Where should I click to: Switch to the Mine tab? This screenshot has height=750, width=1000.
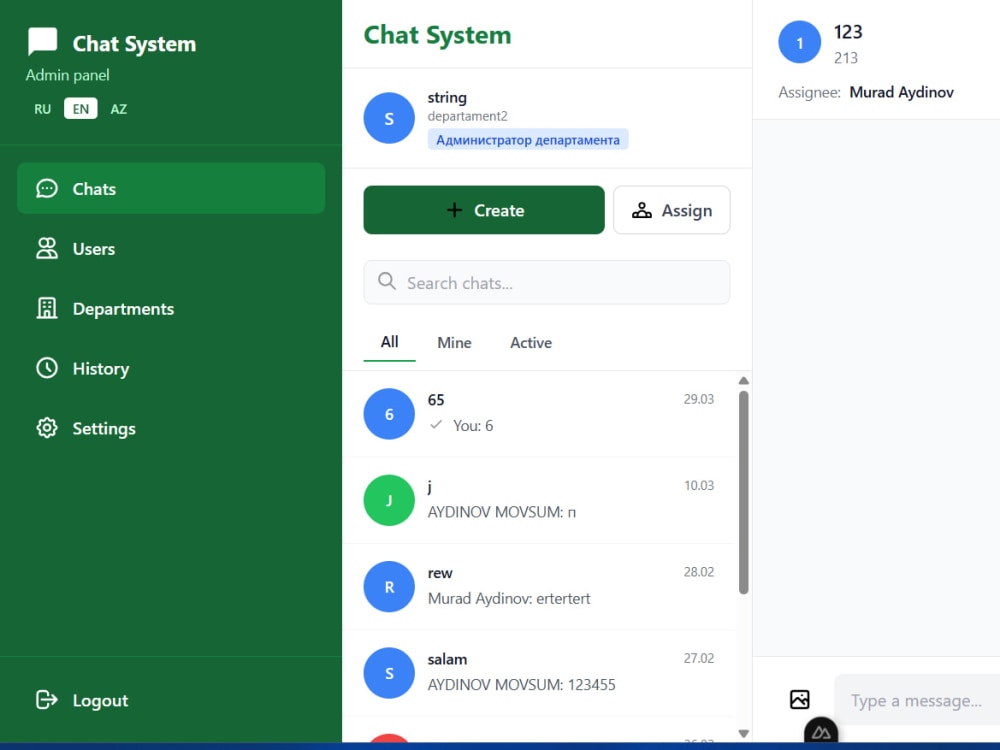click(x=454, y=342)
